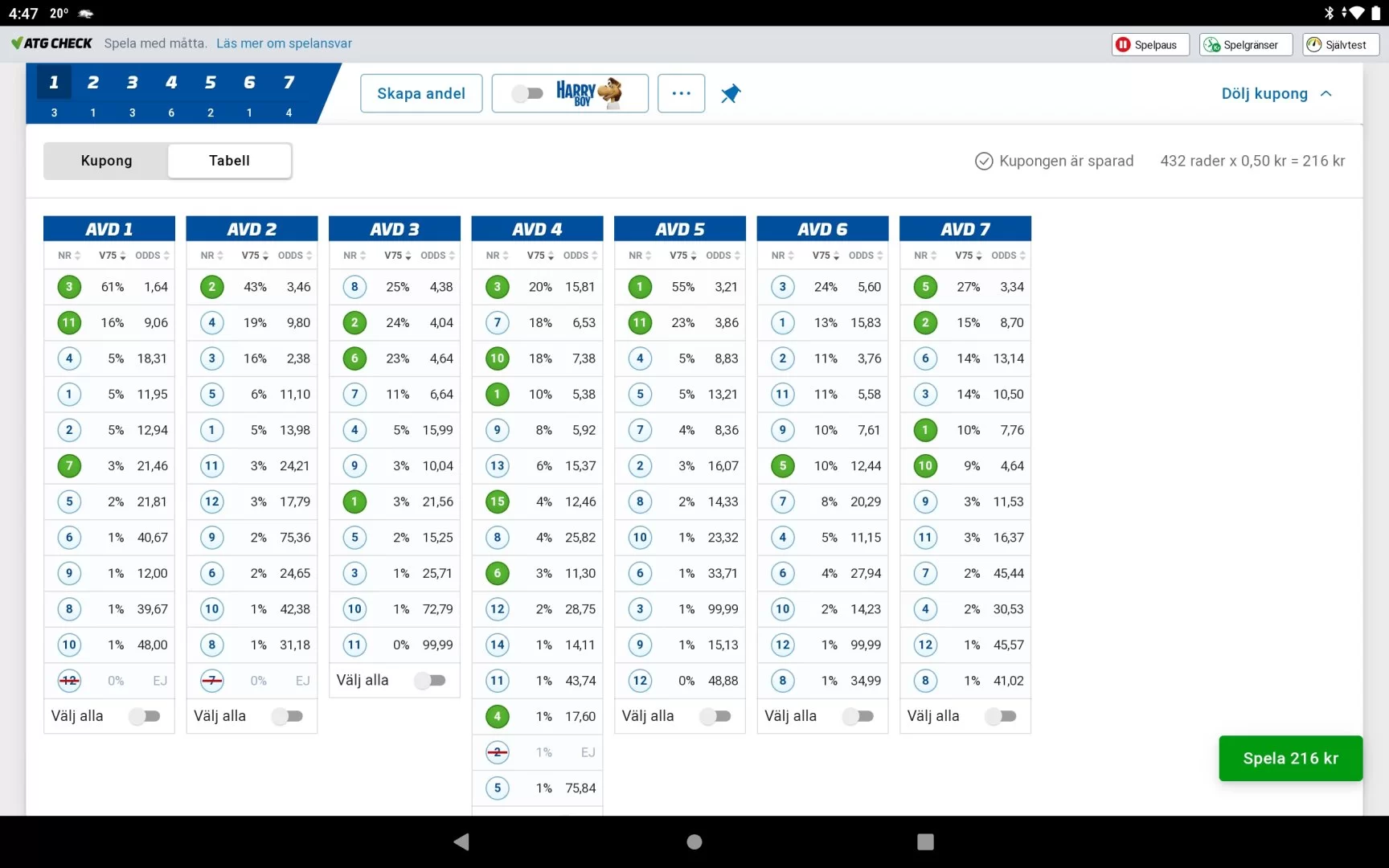1389x868 pixels.
Task: Click the ATG Check logo
Action: pyautogui.click(x=51, y=43)
